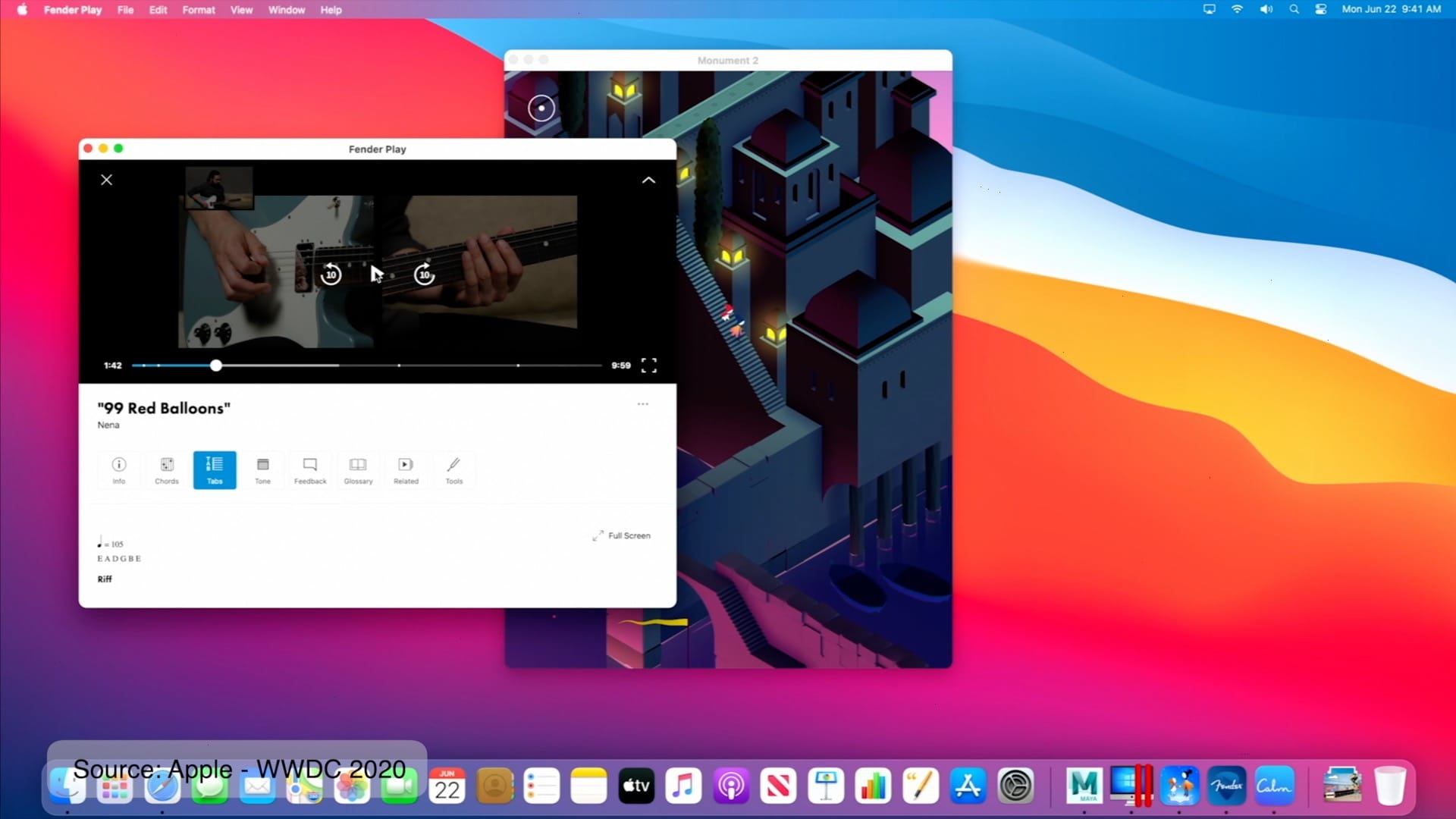Screen dimensions: 1456x819
Task: Switch to the Chords tab
Action: pyautogui.click(x=167, y=470)
